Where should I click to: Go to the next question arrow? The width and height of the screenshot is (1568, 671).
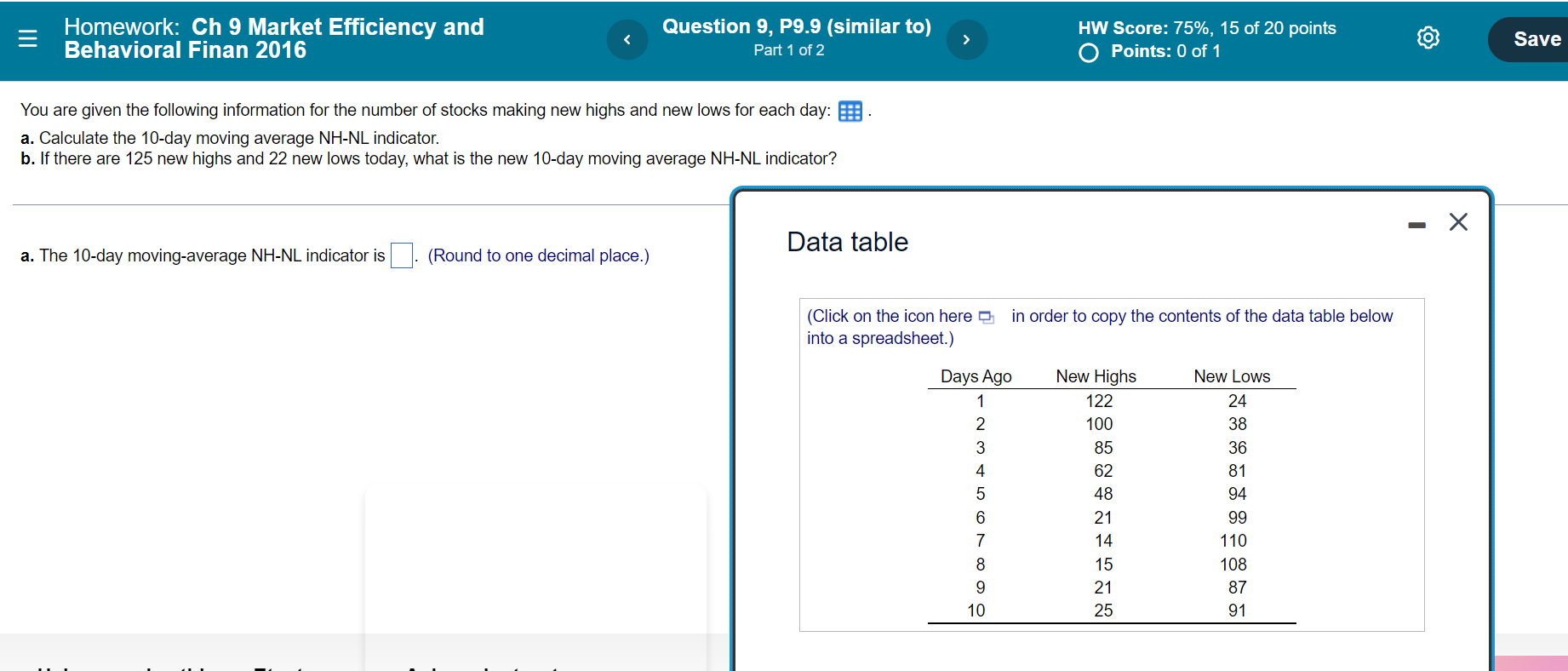click(x=966, y=39)
